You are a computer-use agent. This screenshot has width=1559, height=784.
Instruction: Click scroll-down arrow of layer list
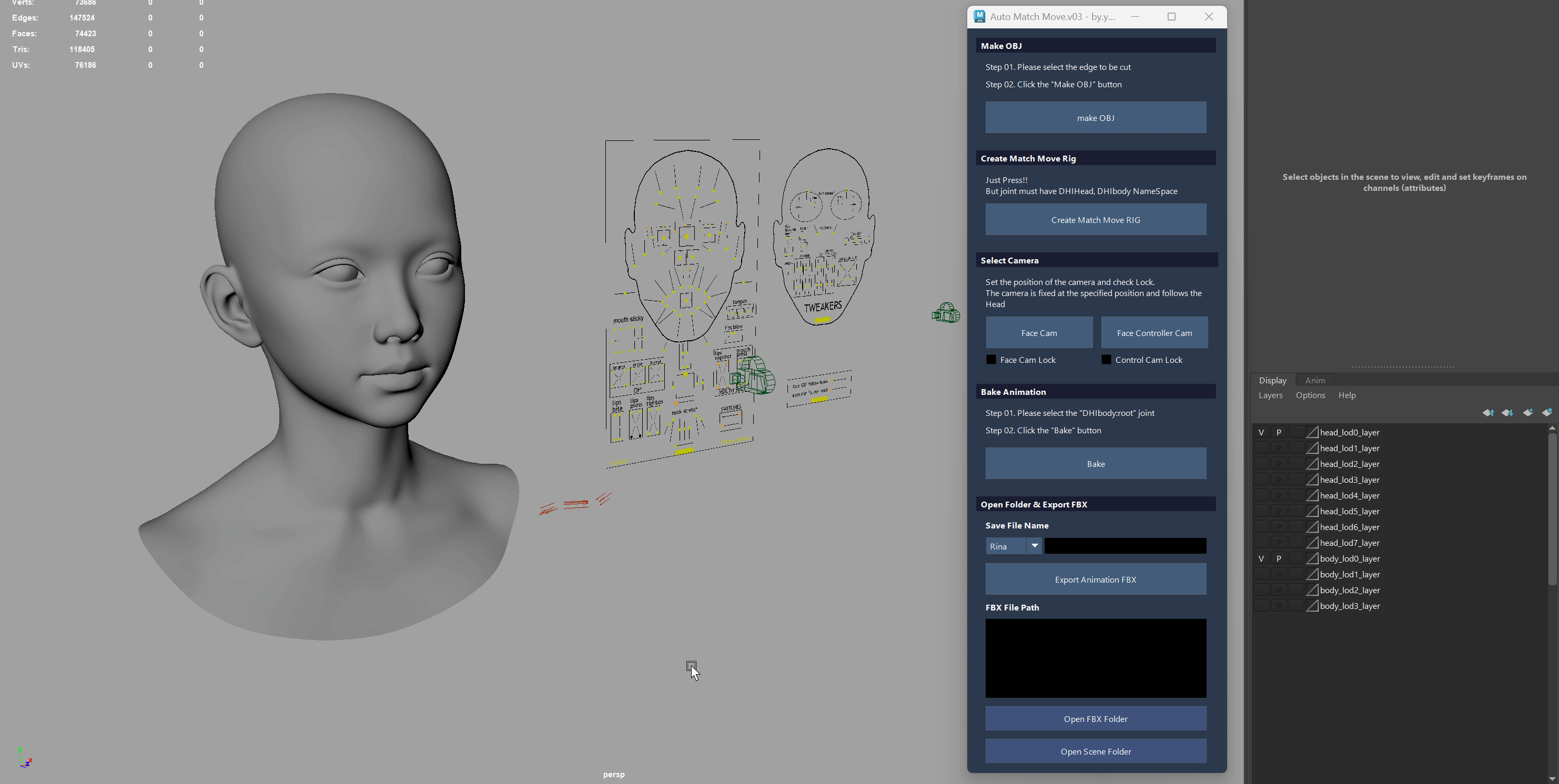pyautogui.click(x=1552, y=779)
